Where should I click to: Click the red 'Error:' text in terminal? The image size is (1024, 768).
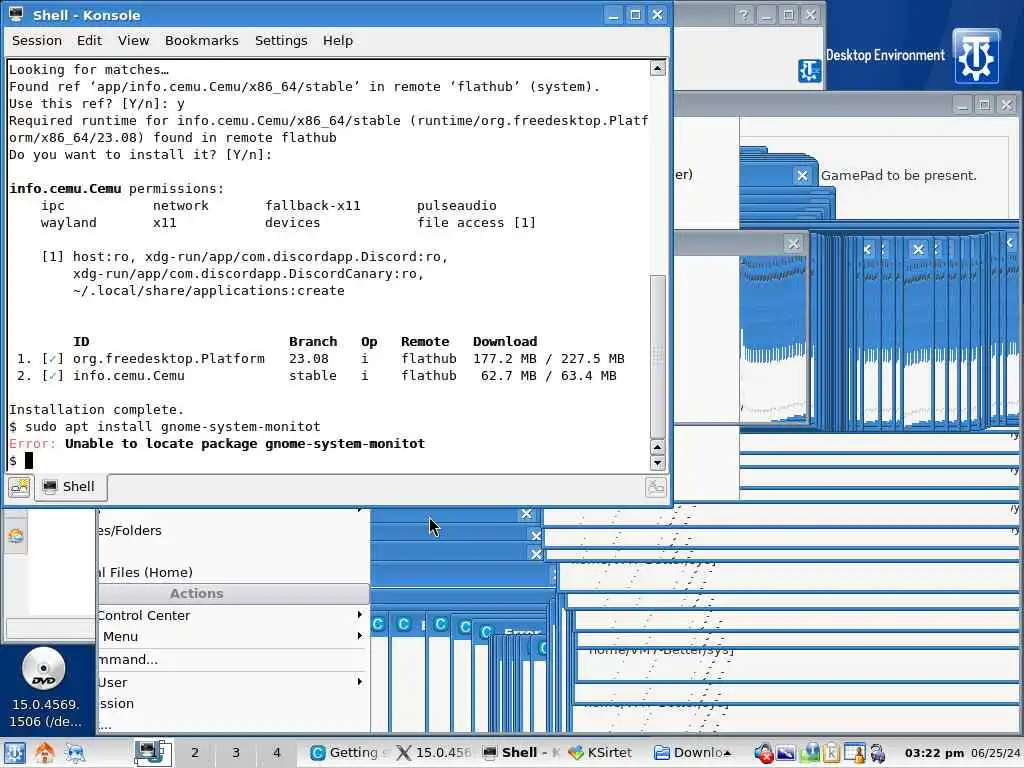[x=32, y=443]
